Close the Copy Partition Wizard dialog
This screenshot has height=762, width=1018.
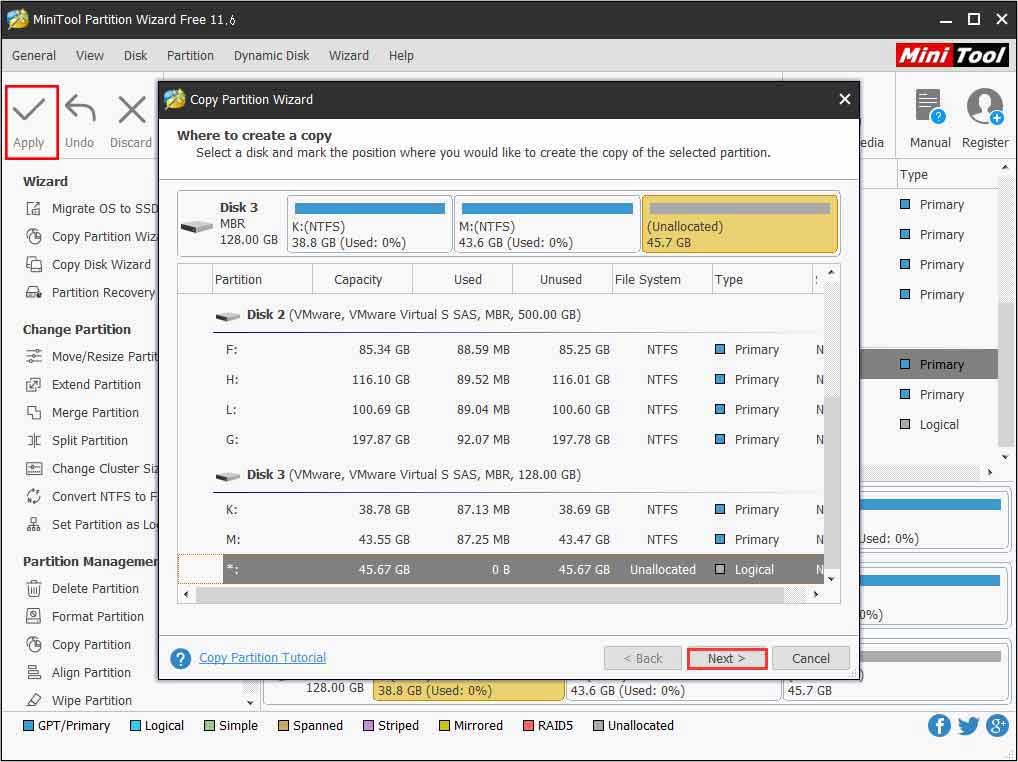[845, 99]
